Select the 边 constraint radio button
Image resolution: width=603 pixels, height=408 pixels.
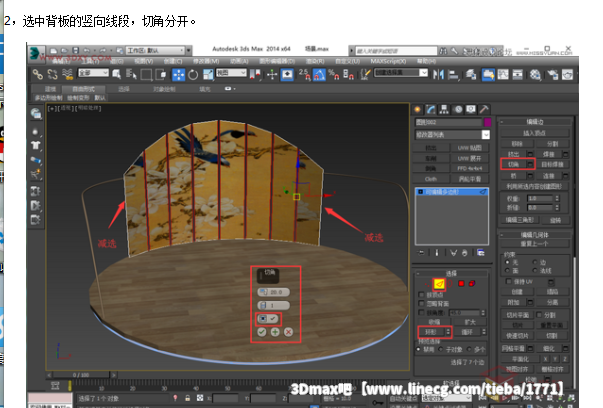click(535, 262)
